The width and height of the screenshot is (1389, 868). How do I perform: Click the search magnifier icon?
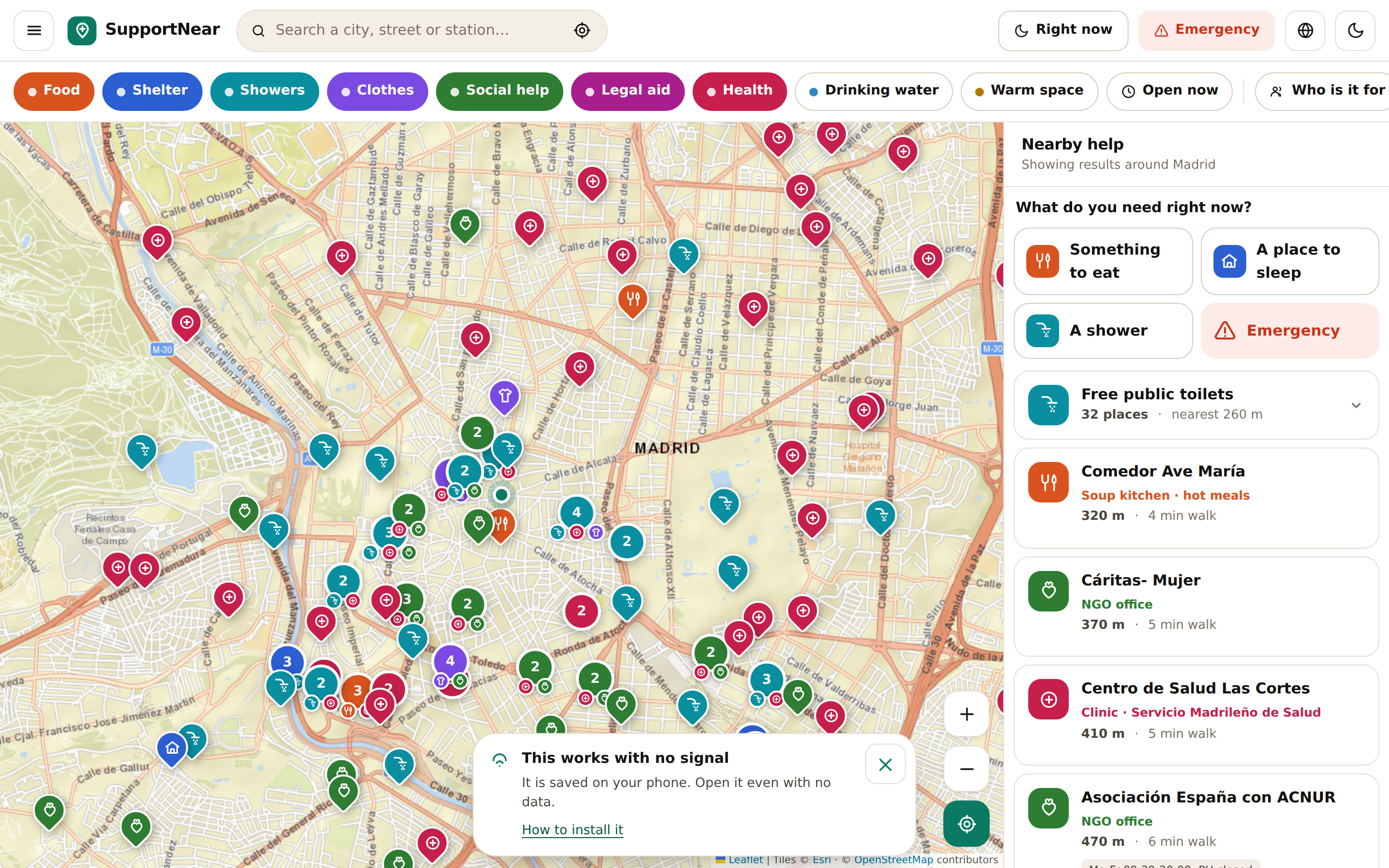click(259, 30)
